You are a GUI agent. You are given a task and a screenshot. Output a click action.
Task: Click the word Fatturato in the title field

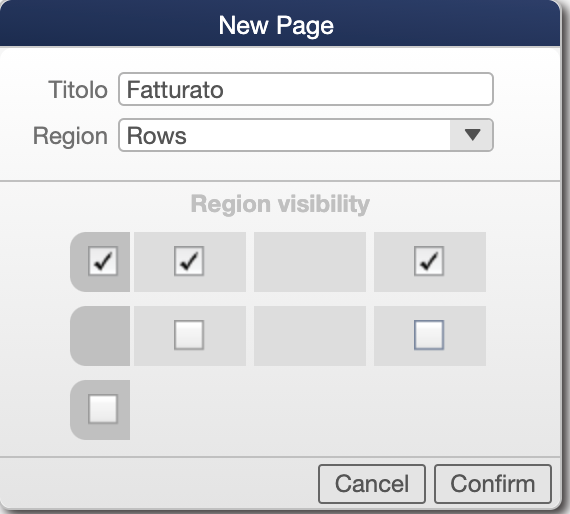coord(175,89)
